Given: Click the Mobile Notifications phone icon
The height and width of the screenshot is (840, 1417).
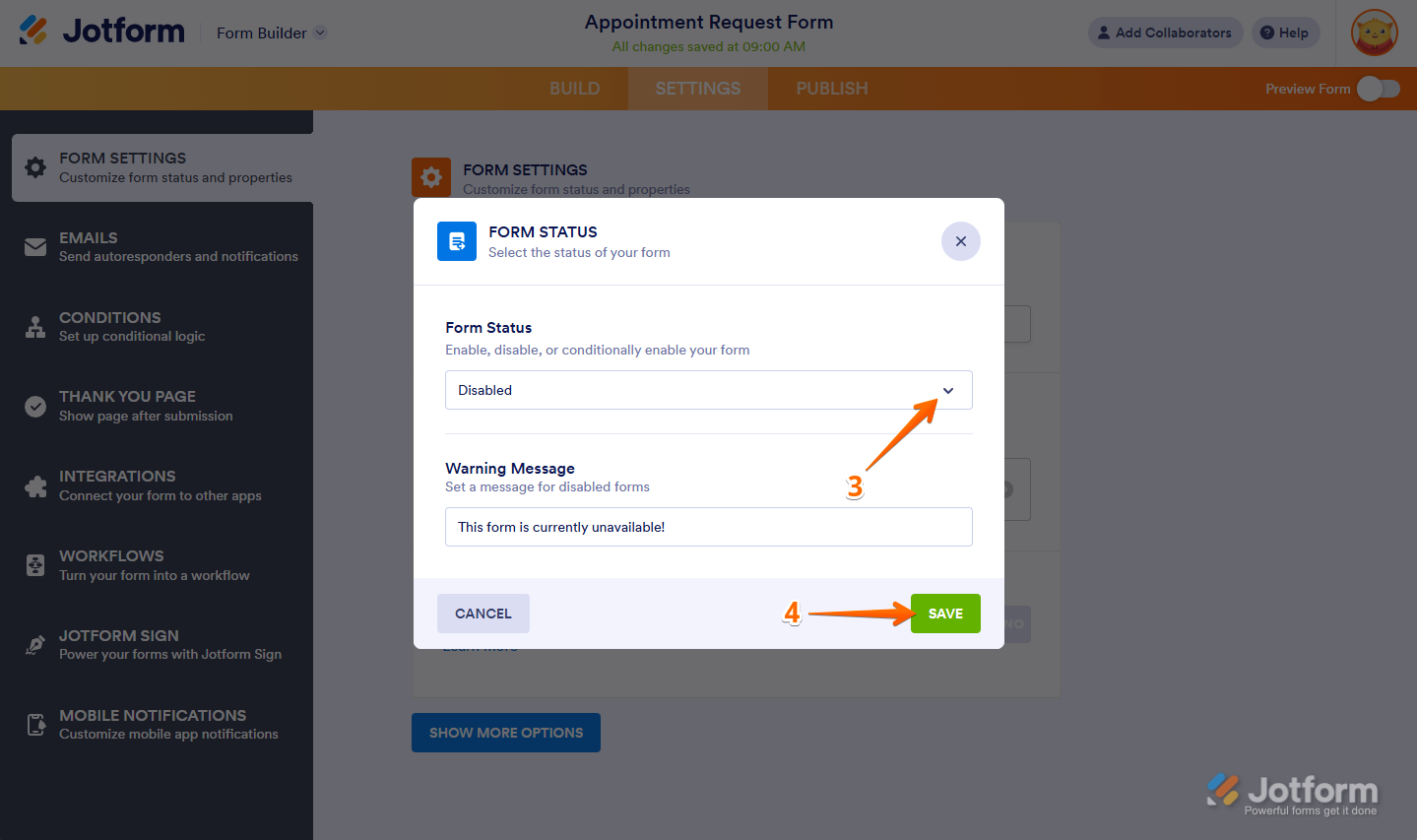Looking at the screenshot, I should 35,725.
